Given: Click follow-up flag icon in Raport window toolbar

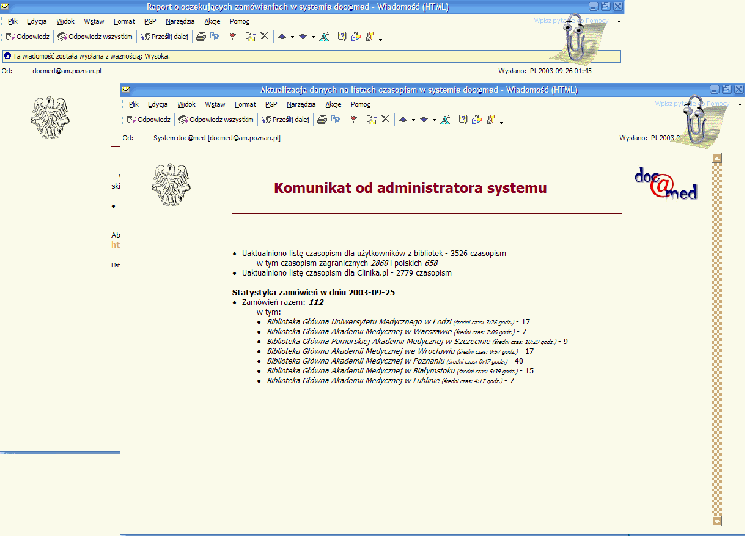Looking at the screenshot, I should pos(233,36).
